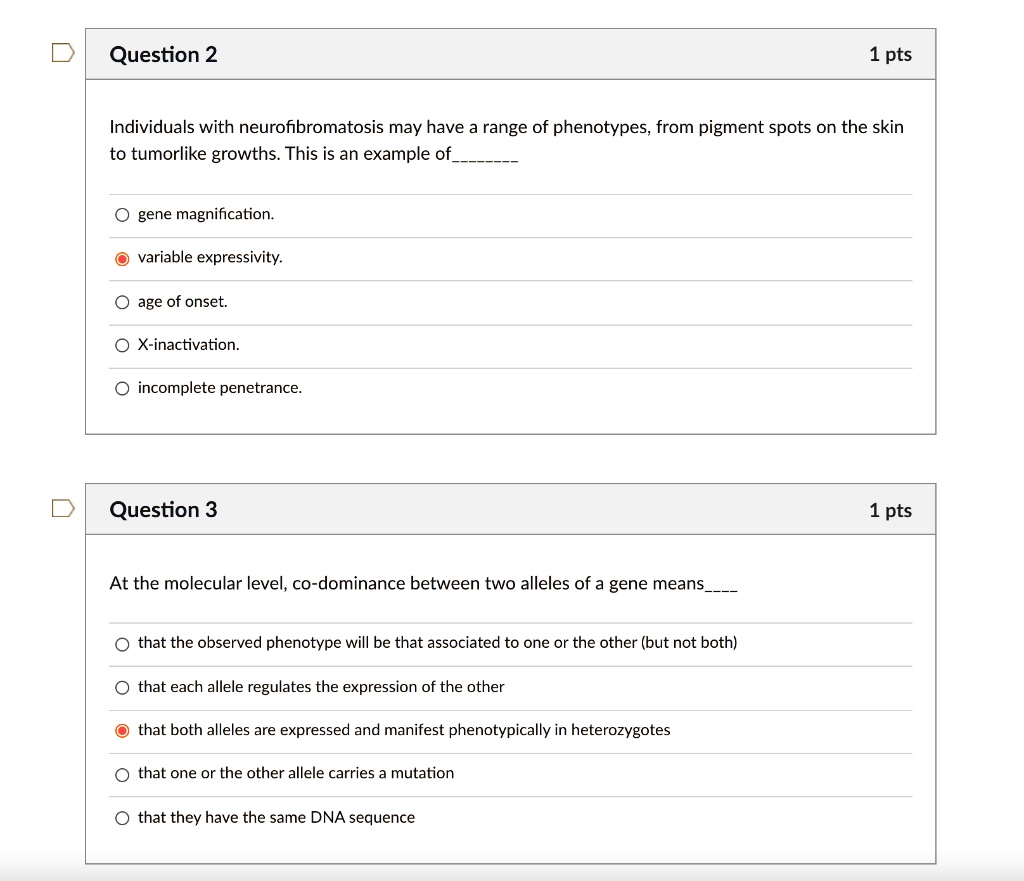Choose variable expressivity for Question 2
This screenshot has height=881, width=1024.
tap(121, 258)
